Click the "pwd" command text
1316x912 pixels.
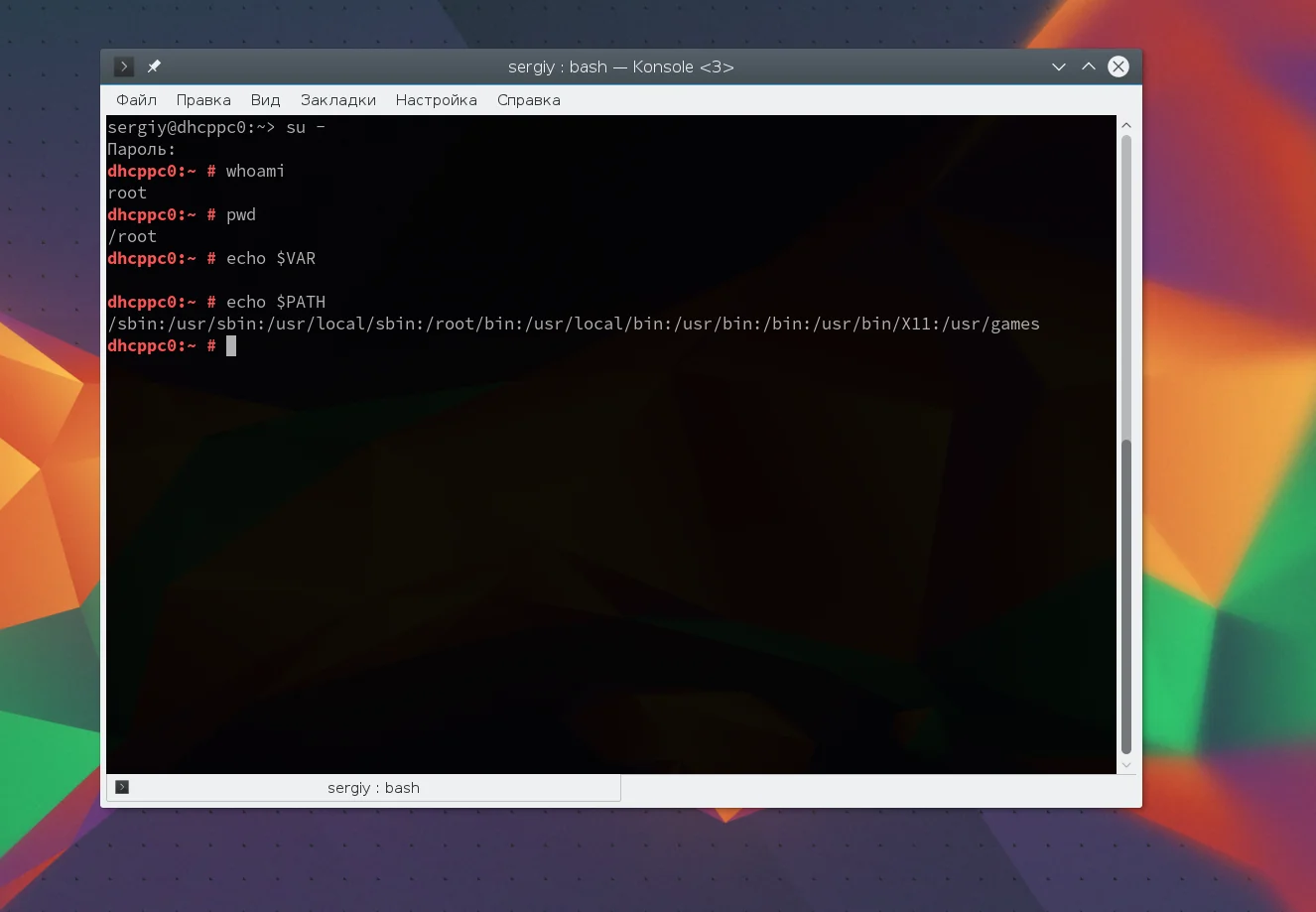[241, 214]
